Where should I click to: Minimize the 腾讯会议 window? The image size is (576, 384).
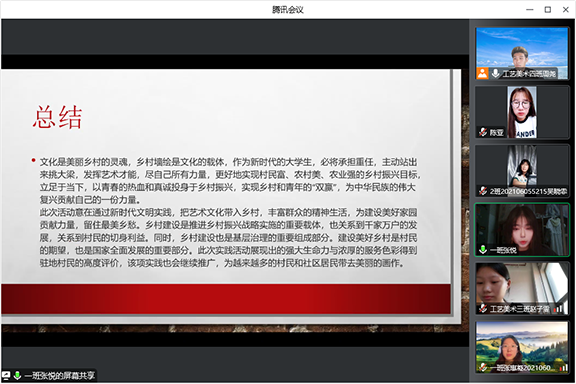[530, 10]
